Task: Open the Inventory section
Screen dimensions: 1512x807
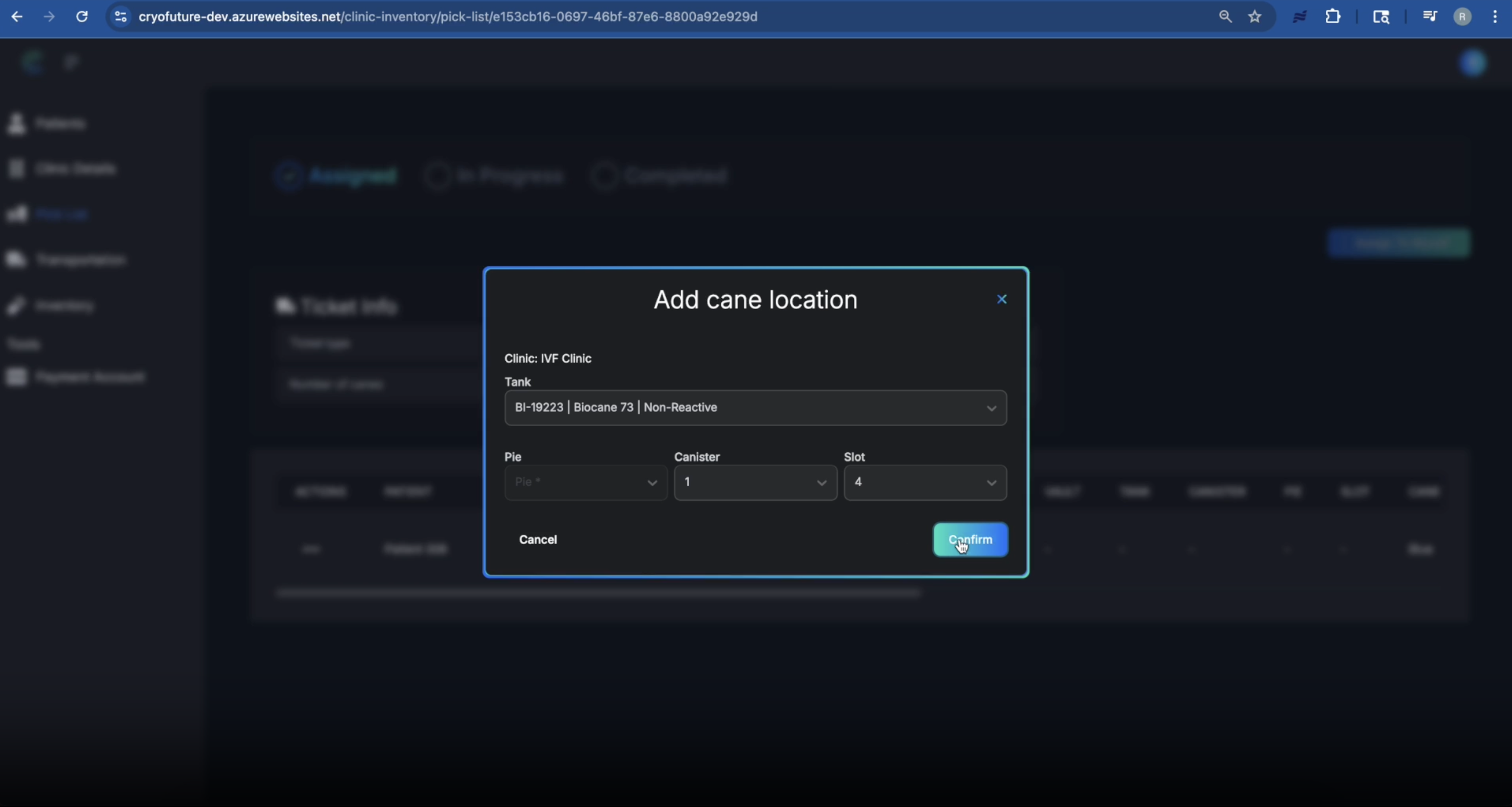Action: [x=65, y=305]
